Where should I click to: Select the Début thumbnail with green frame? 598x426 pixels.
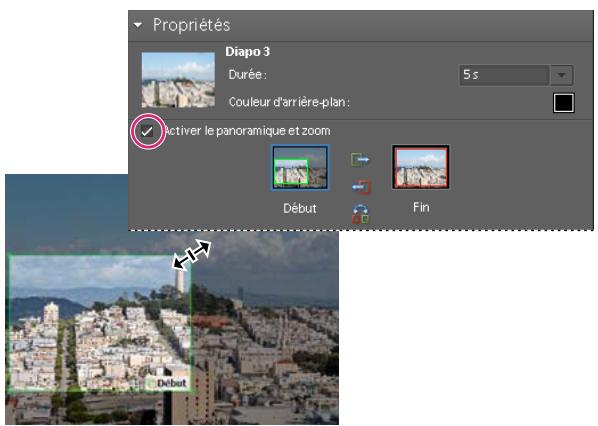(300, 167)
